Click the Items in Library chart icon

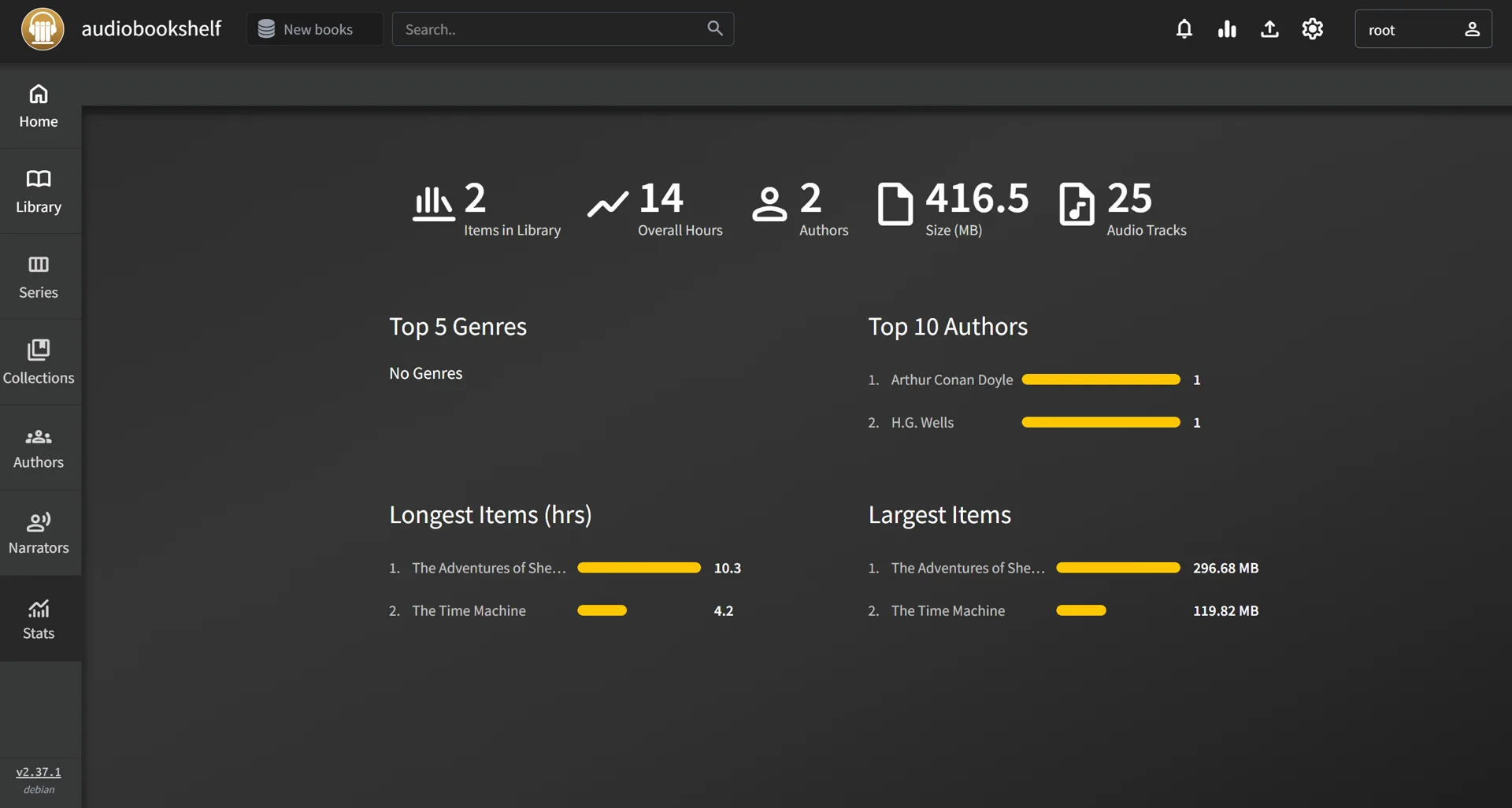(x=433, y=203)
